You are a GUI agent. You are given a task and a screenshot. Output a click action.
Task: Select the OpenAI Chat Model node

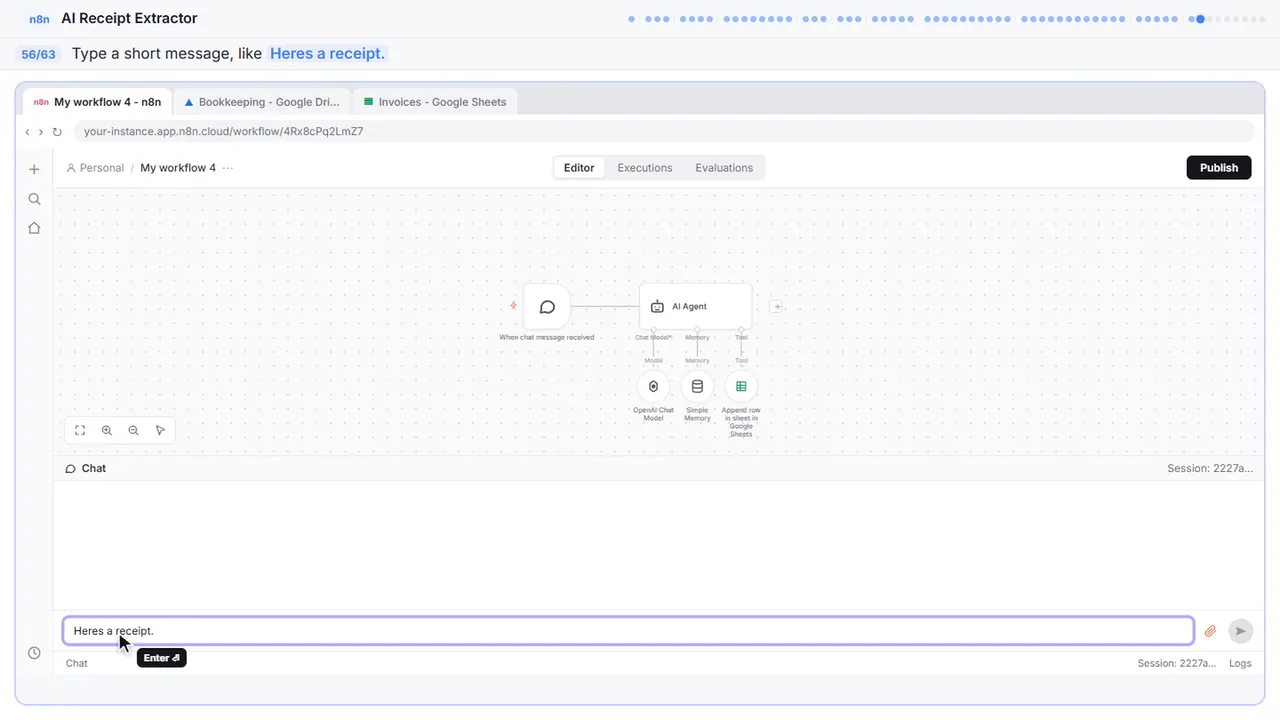point(653,386)
